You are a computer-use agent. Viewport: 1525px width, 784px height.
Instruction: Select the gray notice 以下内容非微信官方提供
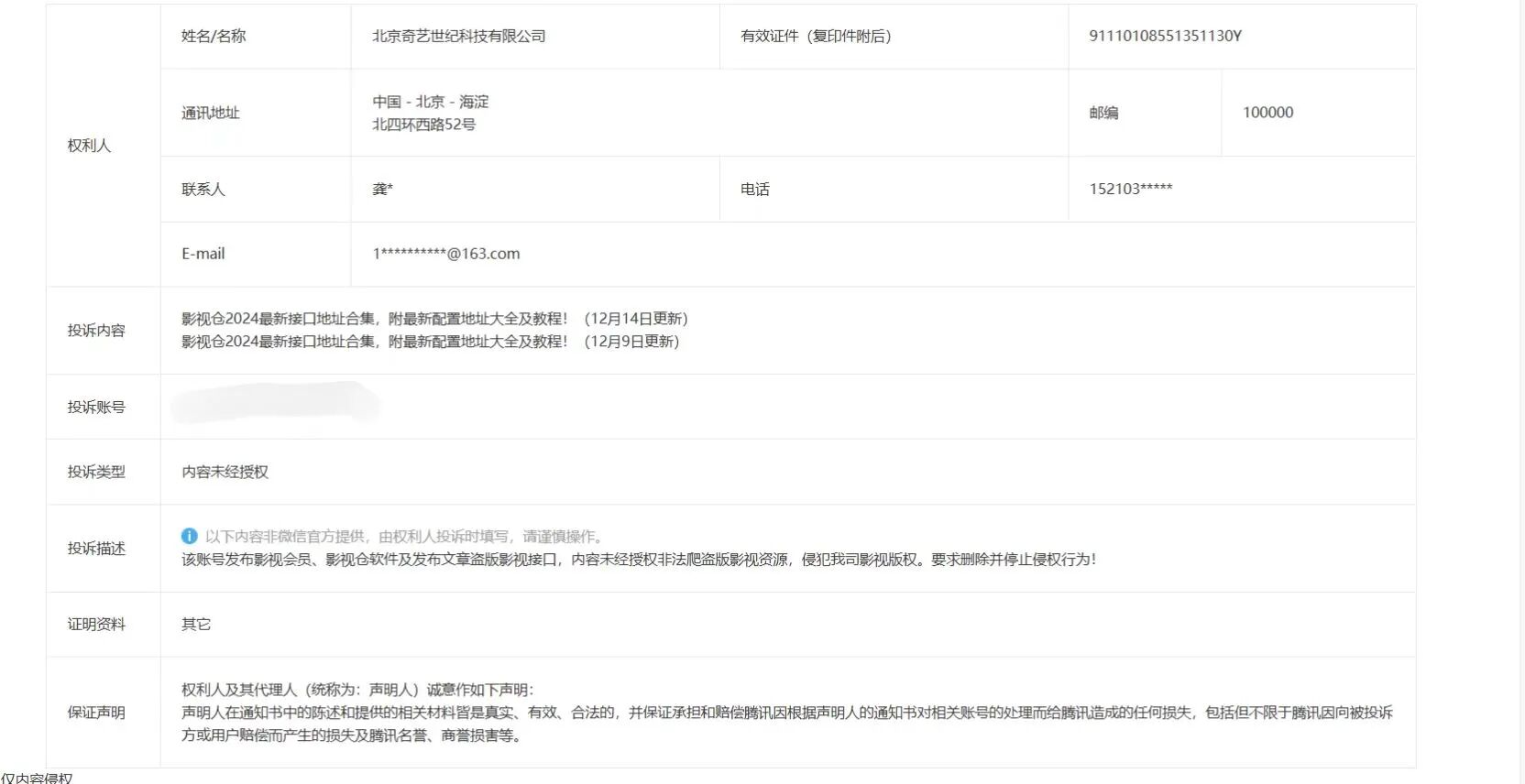pyautogui.click(x=404, y=537)
